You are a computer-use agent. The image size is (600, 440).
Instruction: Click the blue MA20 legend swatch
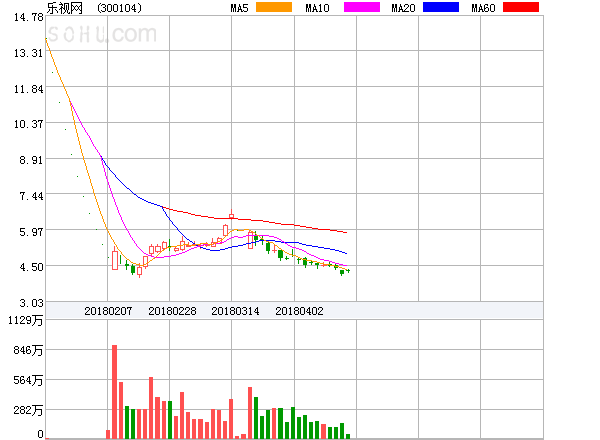441,7
